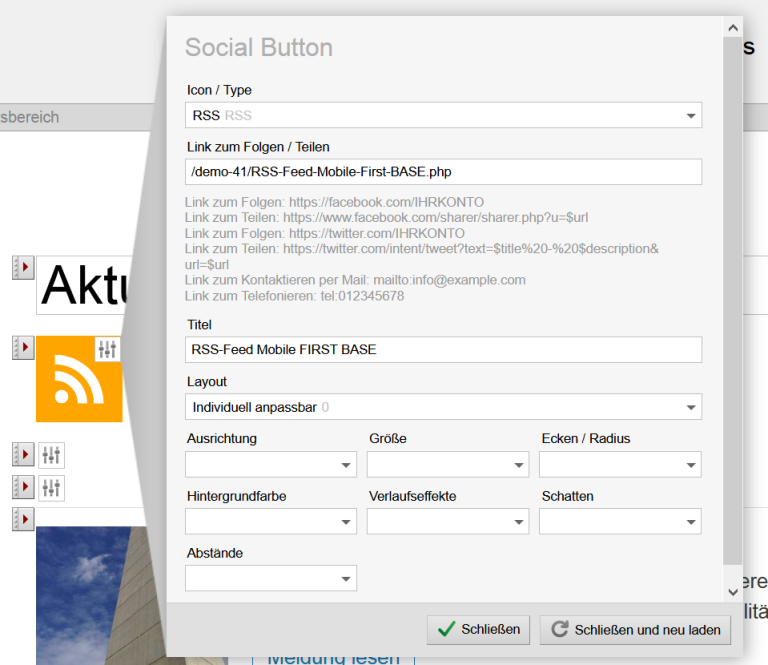Open the Ausrichtung dropdown

[271, 465]
